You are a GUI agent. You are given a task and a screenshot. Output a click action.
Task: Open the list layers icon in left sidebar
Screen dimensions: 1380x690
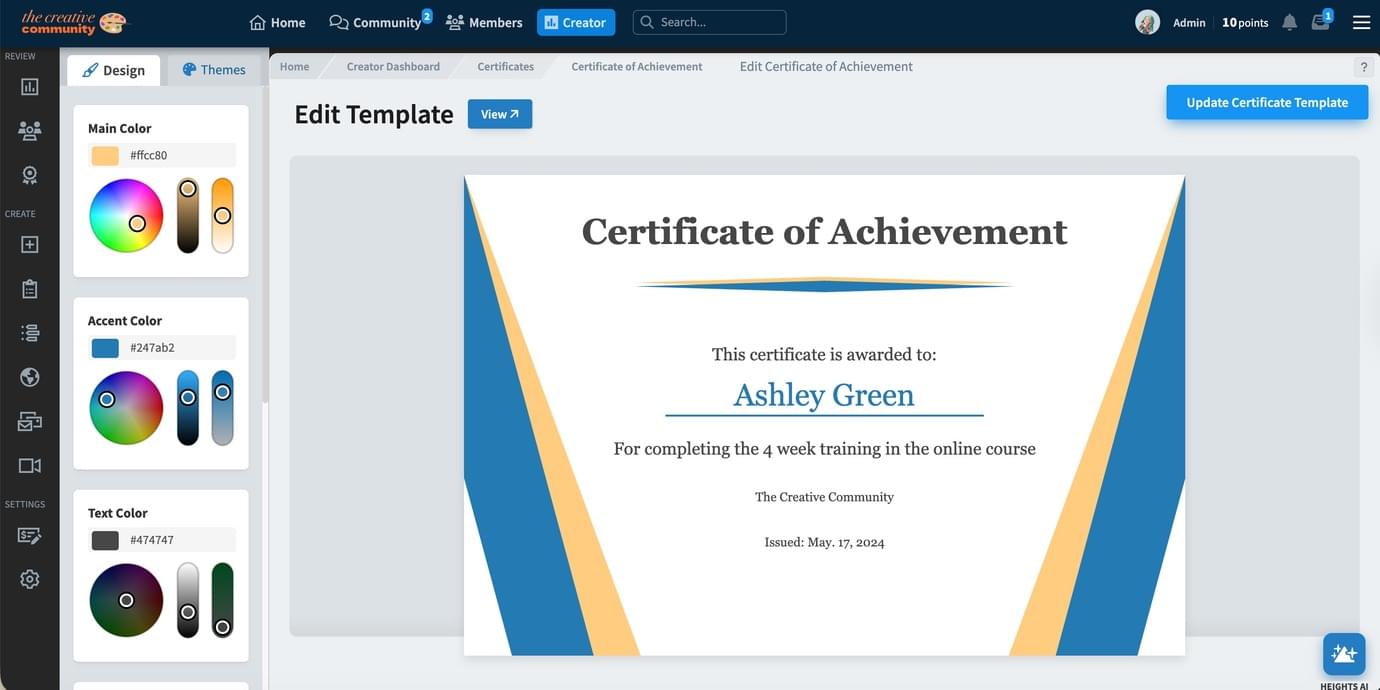(x=29, y=333)
